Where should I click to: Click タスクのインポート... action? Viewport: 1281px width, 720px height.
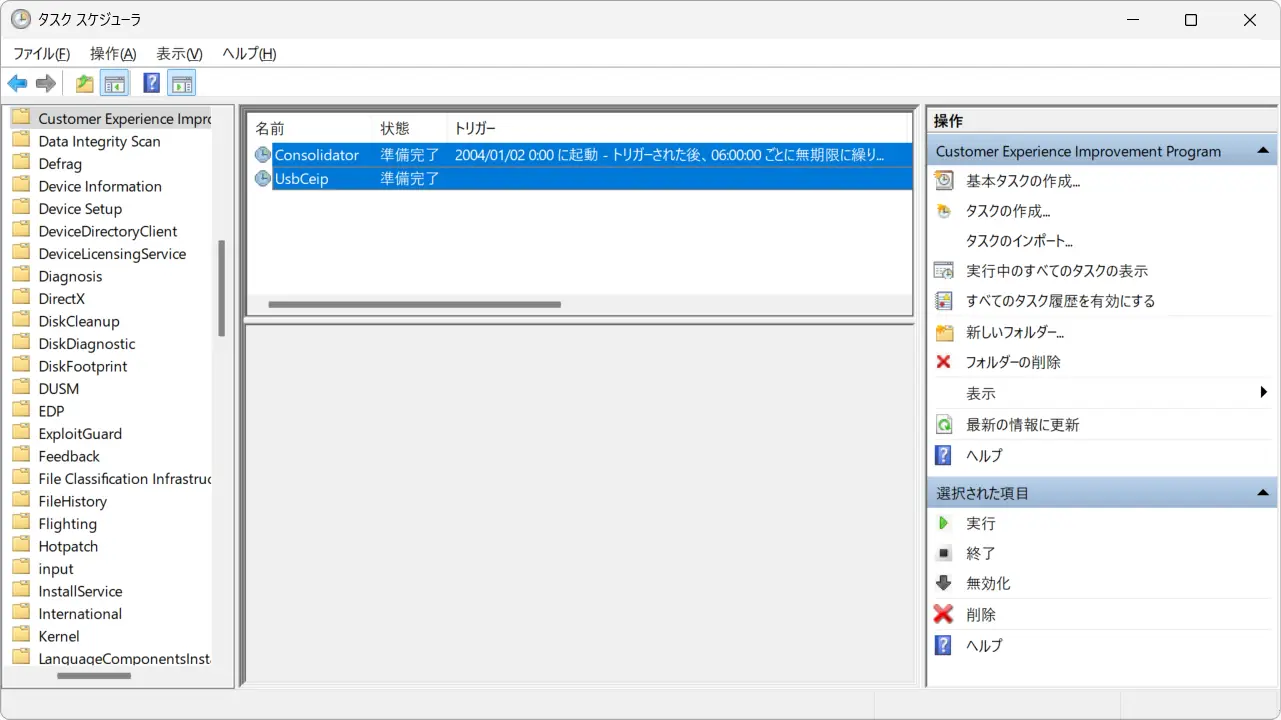[1019, 241]
